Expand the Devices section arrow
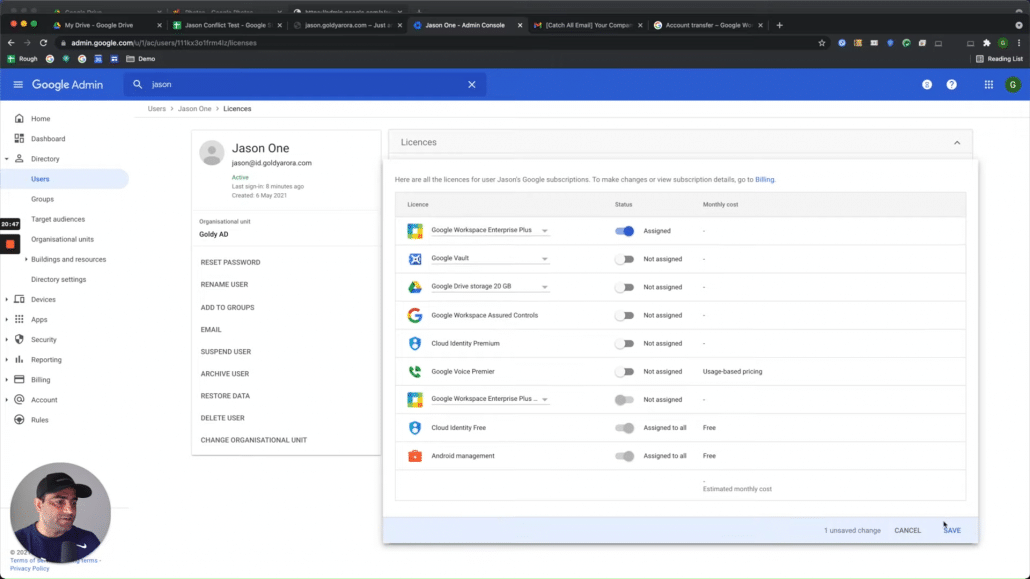This screenshot has width=1030, height=579. [7, 299]
